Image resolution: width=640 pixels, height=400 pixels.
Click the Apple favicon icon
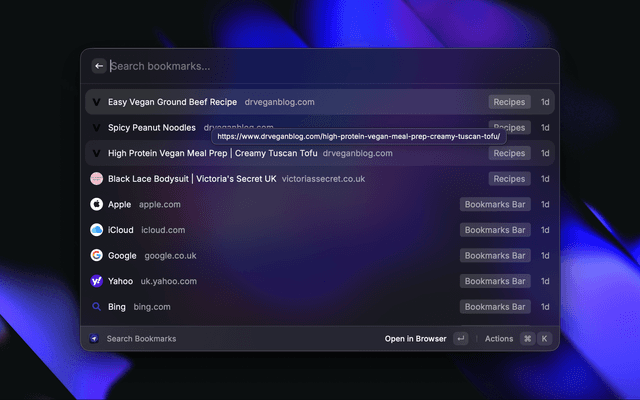(96, 204)
